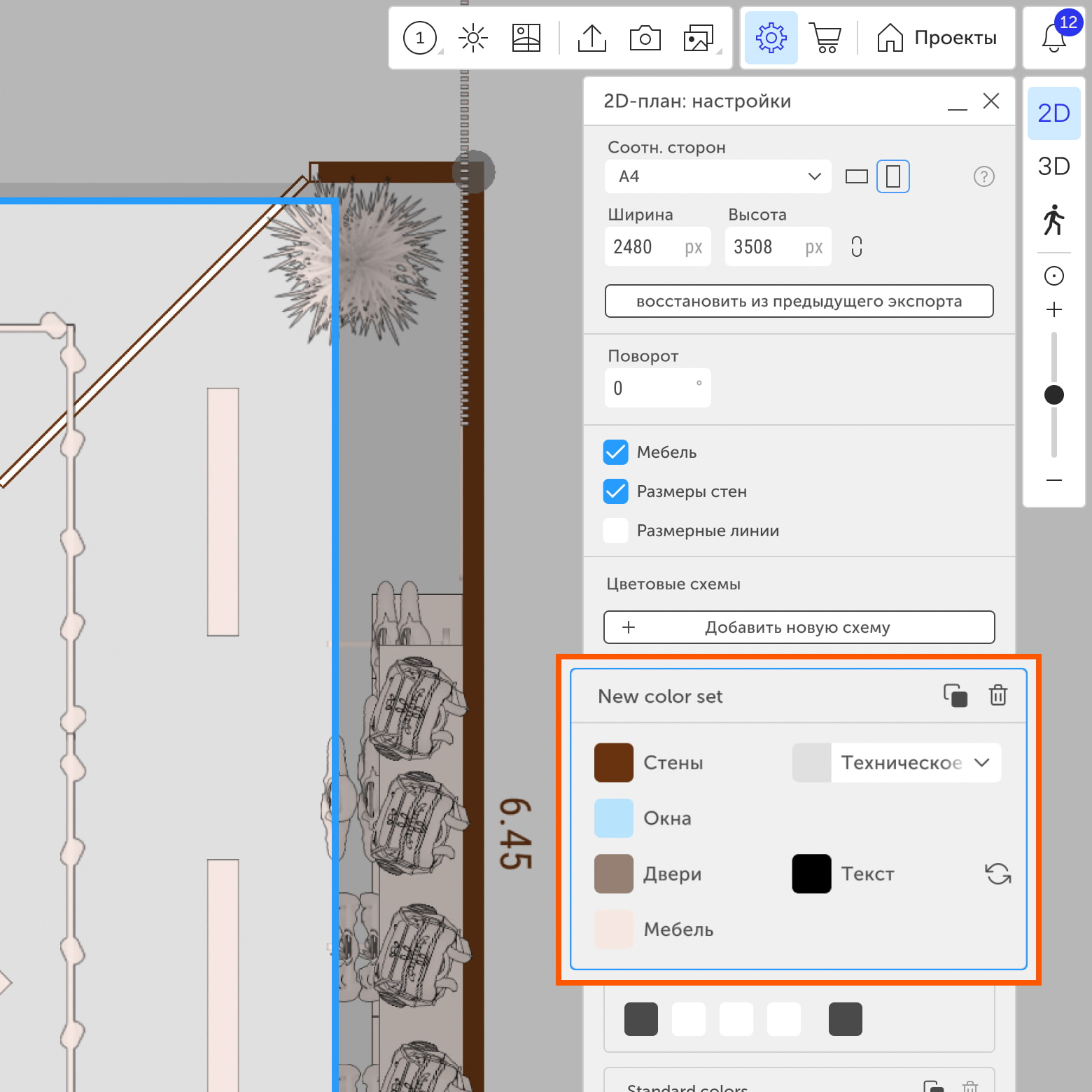This screenshot has width=1092, height=1092.
Task: Switch to 3D view tab
Action: point(1053,167)
